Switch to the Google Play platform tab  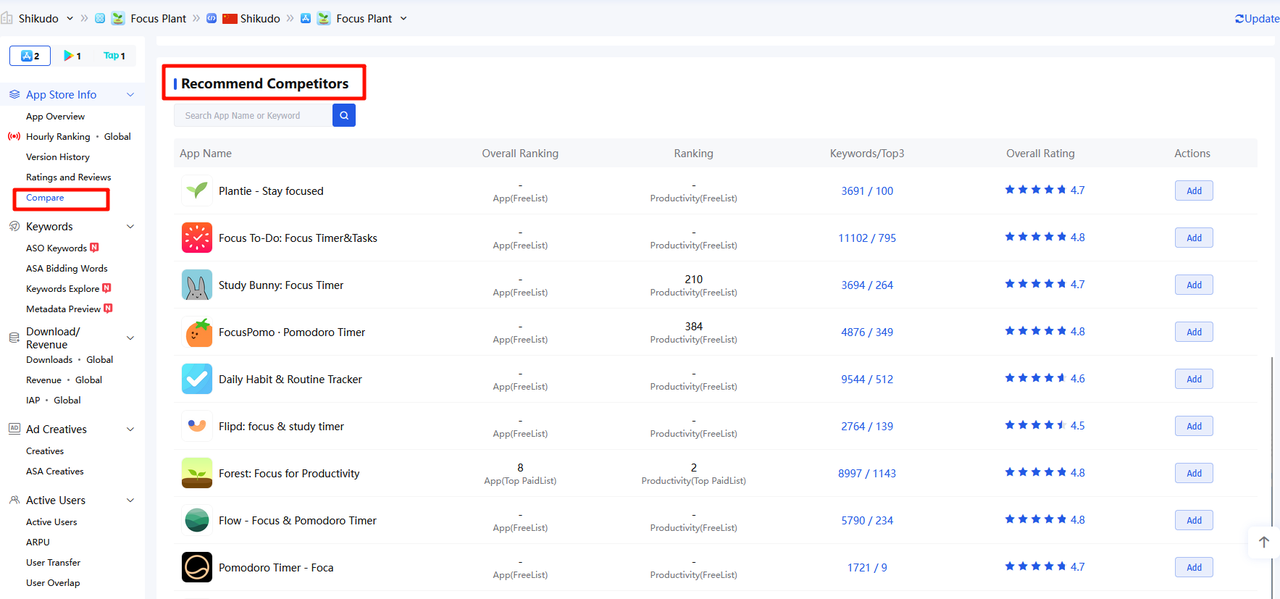pos(72,56)
